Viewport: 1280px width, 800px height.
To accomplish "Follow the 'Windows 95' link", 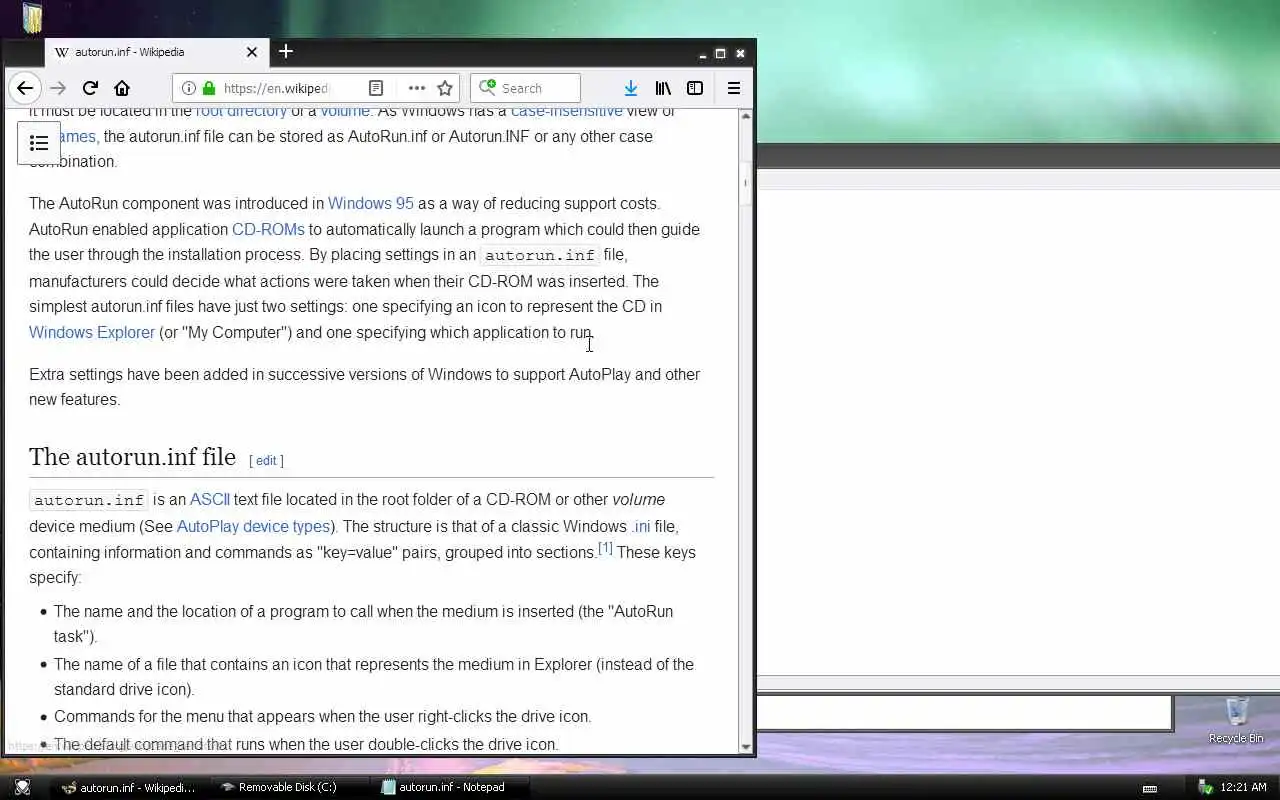I will [x=370, y=204].
